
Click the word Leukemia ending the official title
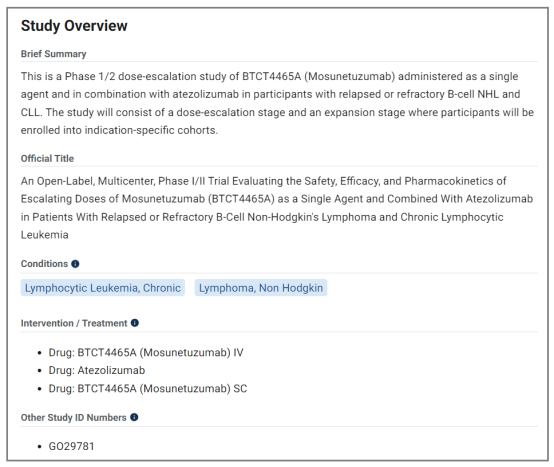pos(45,235)
